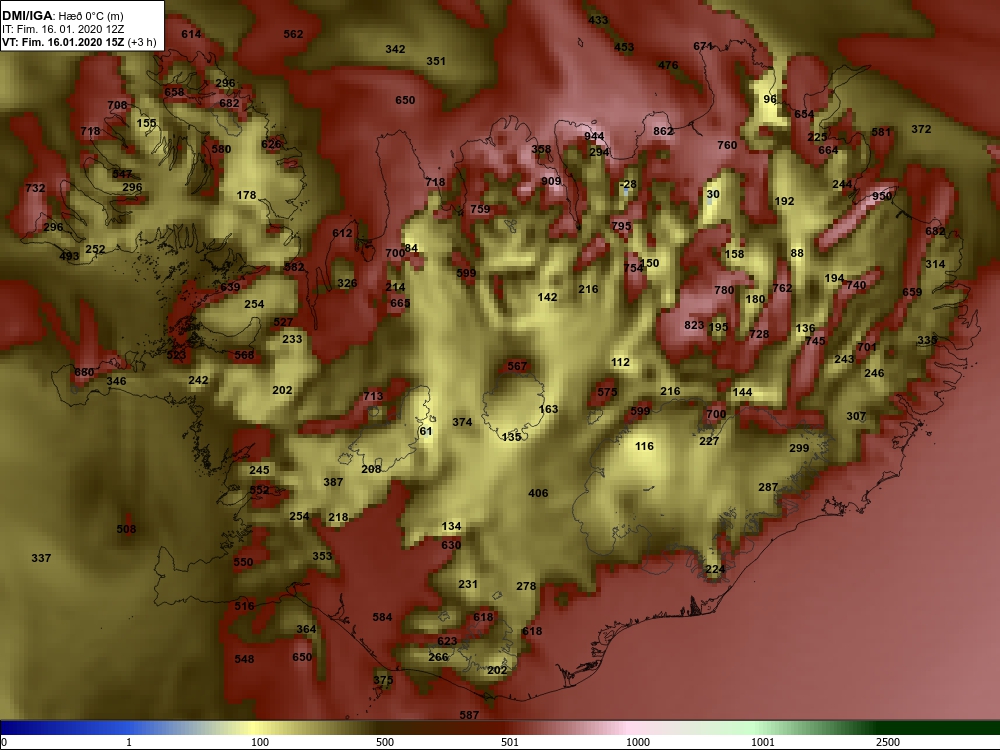Click the 342 height value
The width and height of the screenshot is (1000, 750).
pos(395,49)
